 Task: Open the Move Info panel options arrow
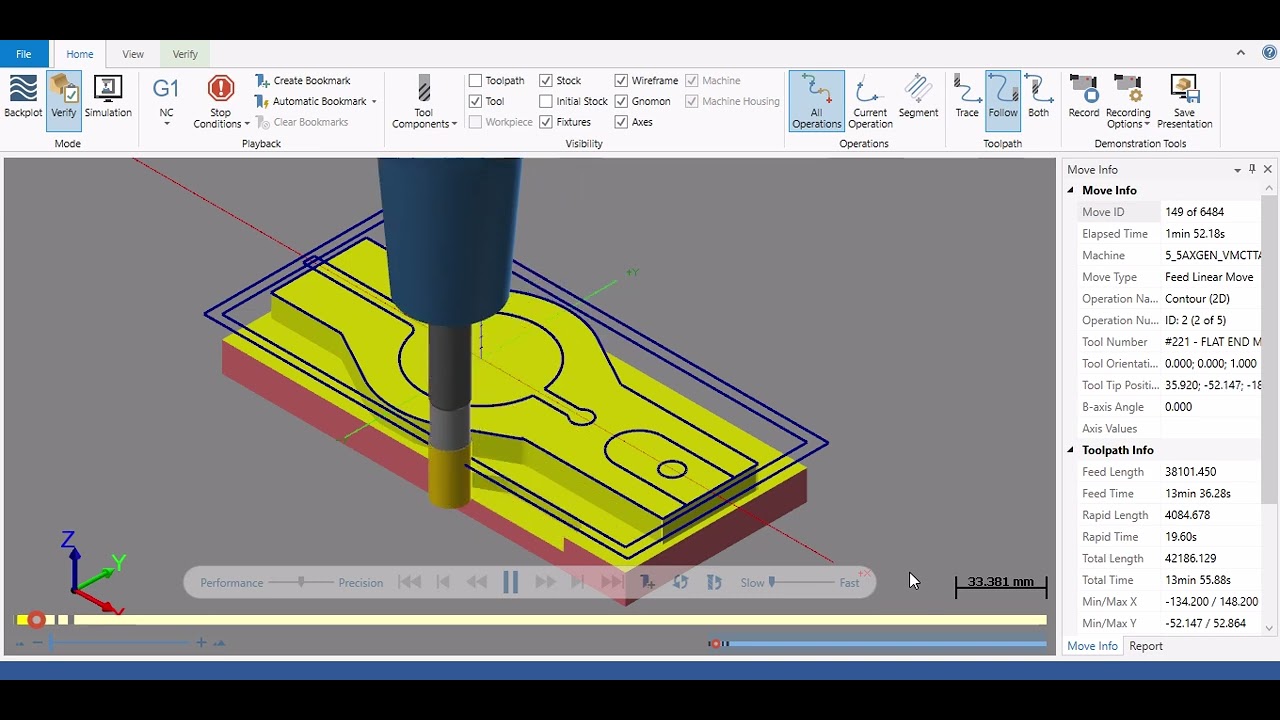tap(1237, 170)
